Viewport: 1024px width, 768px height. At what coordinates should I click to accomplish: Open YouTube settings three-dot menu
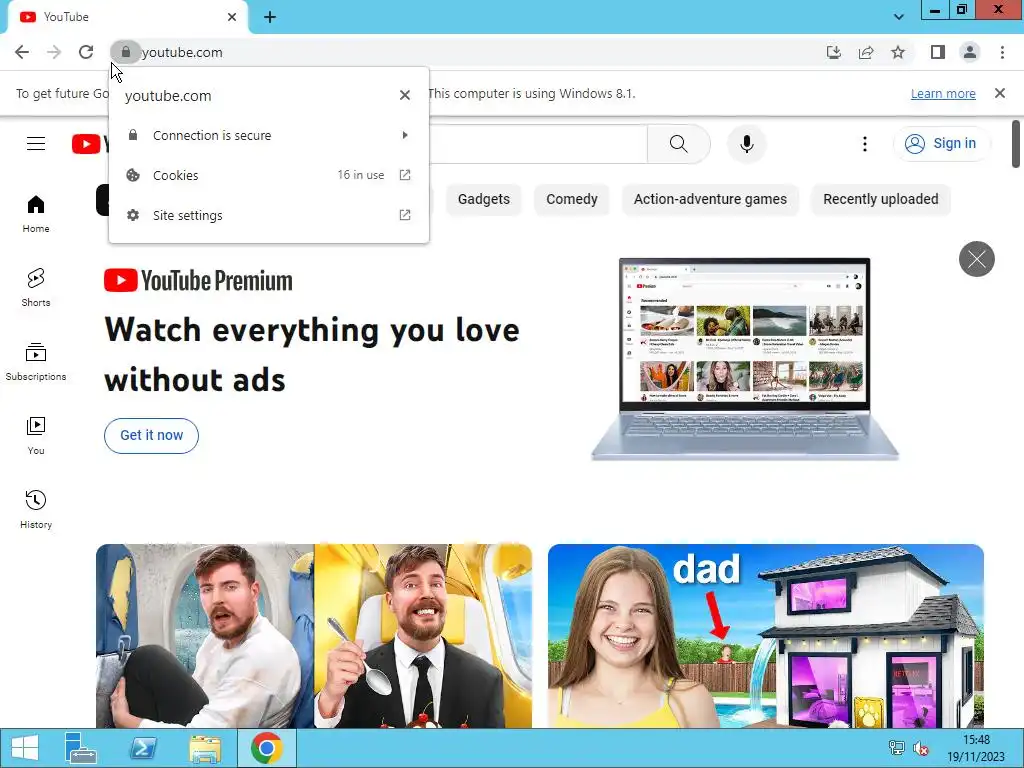click(865, 144)
